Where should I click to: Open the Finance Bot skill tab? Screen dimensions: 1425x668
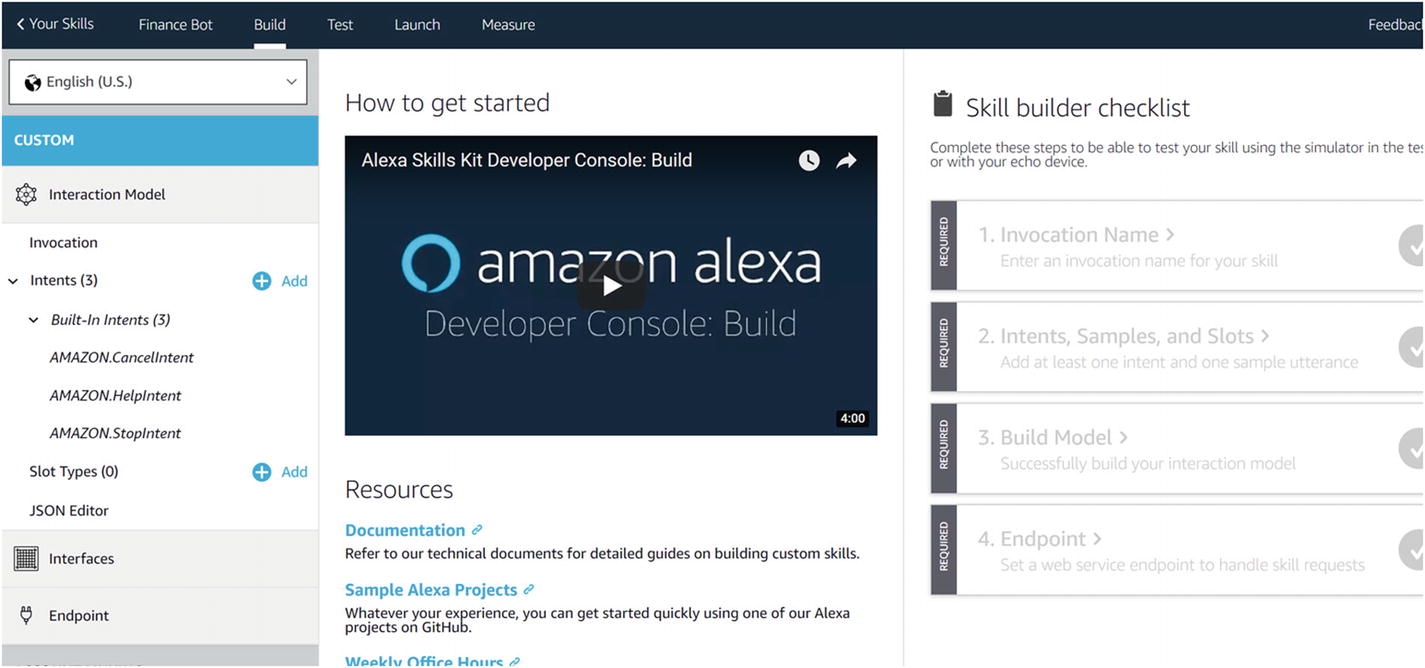point(175,24)
